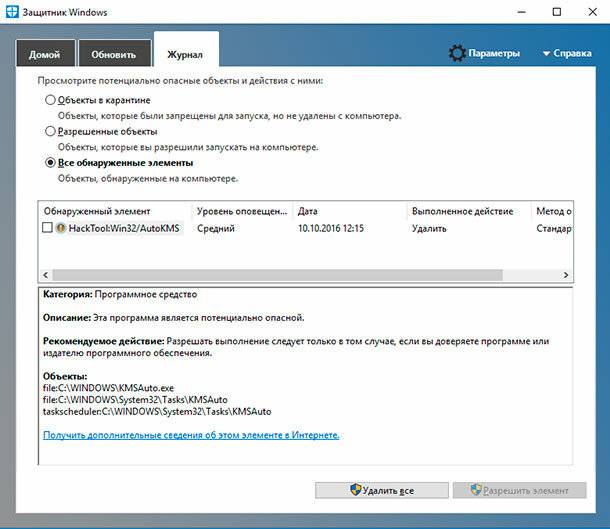Click the file:C:\WINDOWS\System32\Tasks\KMSAuto path text

(x=135, y=399)
